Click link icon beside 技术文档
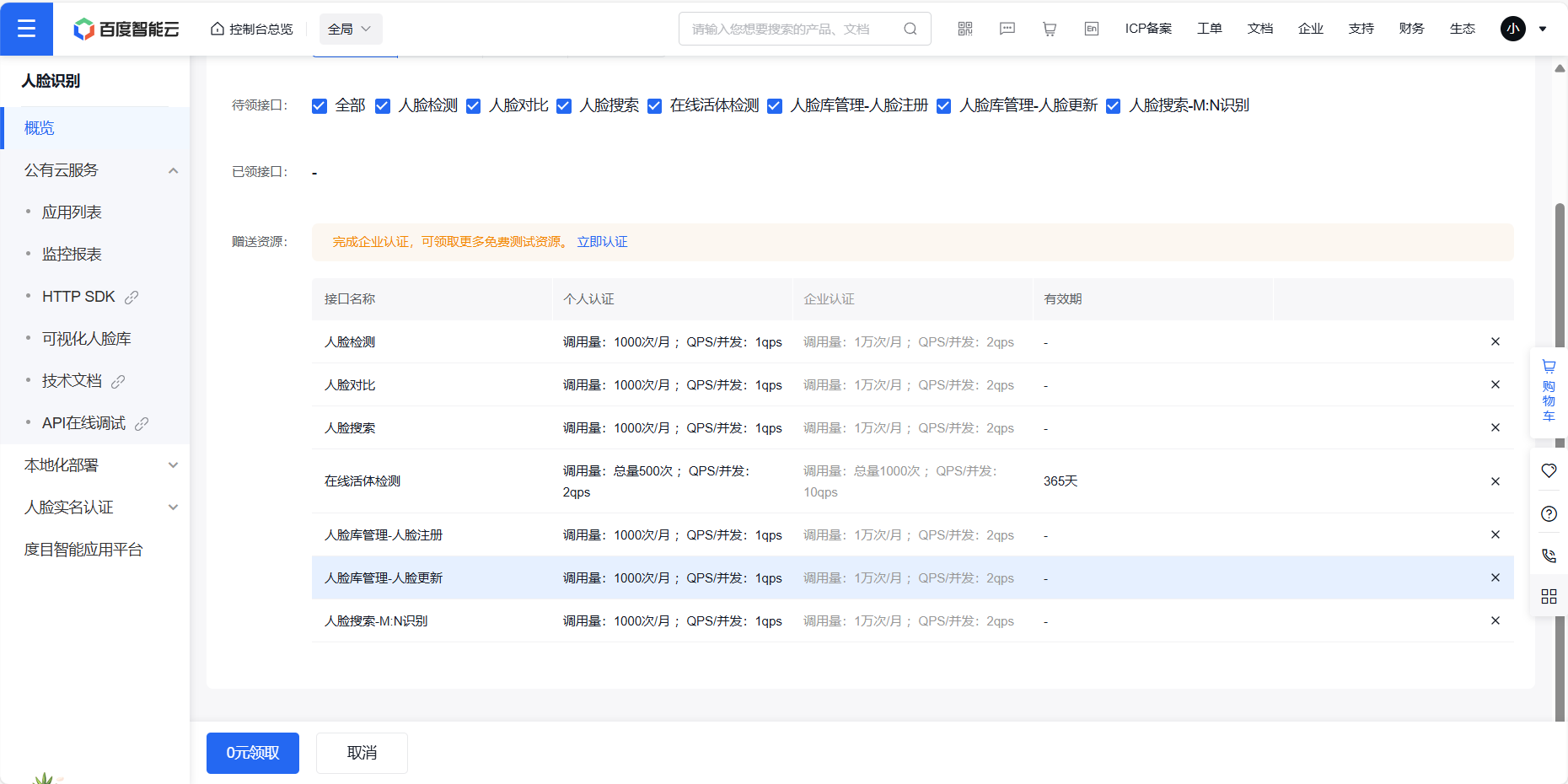1568x784 pixels. 118,381
